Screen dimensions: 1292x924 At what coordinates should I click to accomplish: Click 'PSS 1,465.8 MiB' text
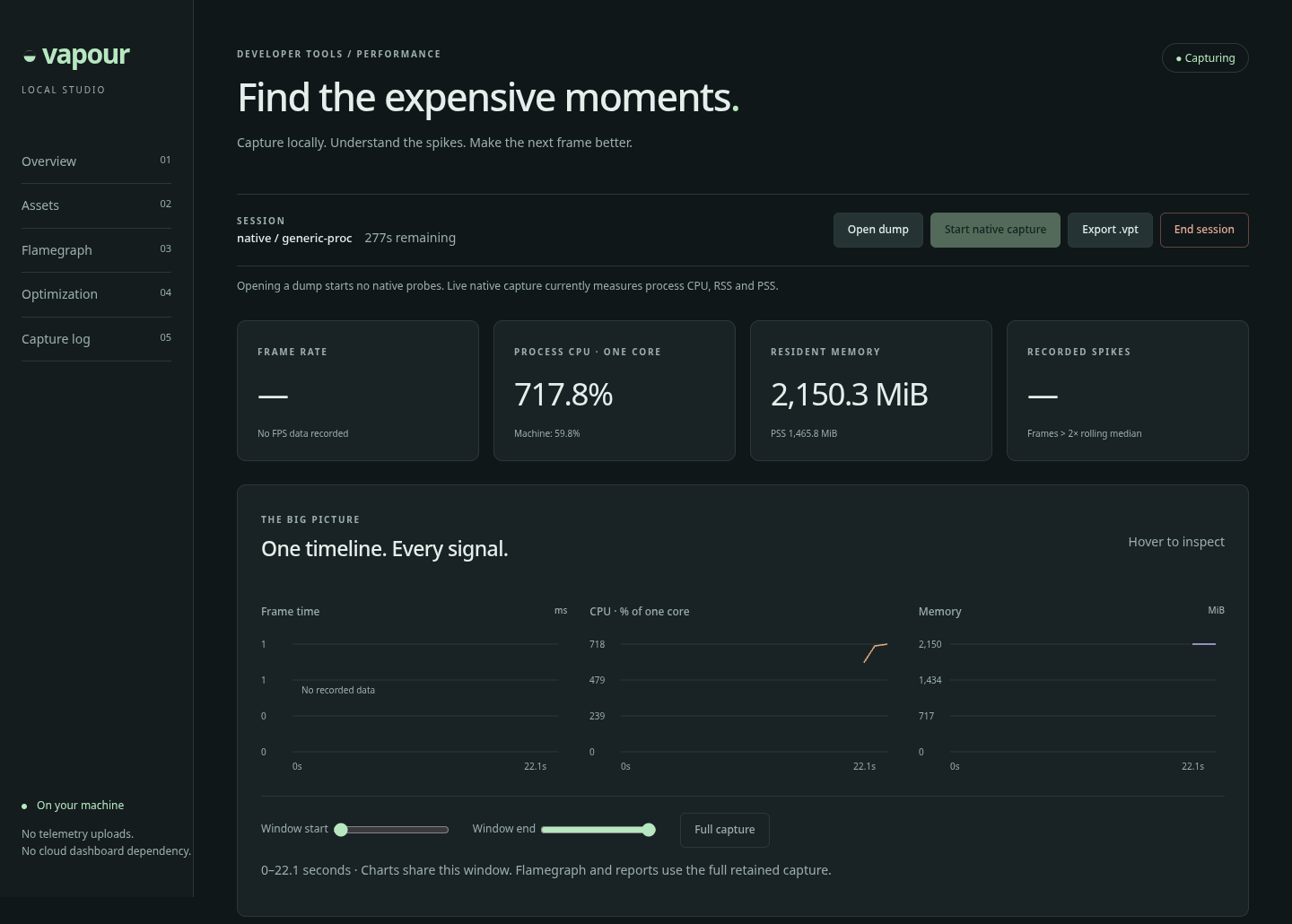pos(804,433)
